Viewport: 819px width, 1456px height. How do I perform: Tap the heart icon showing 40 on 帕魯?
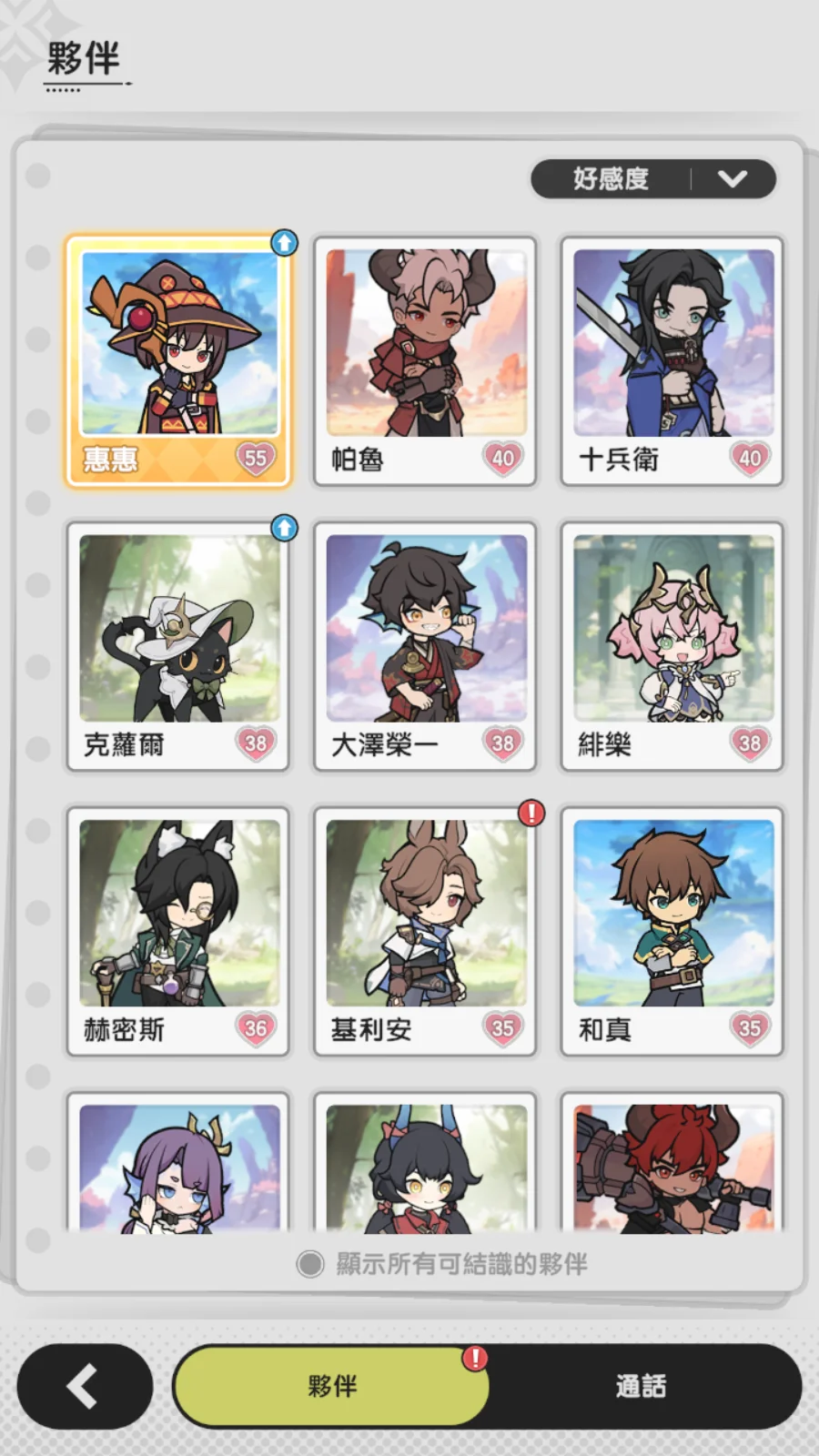pos(503,459)
